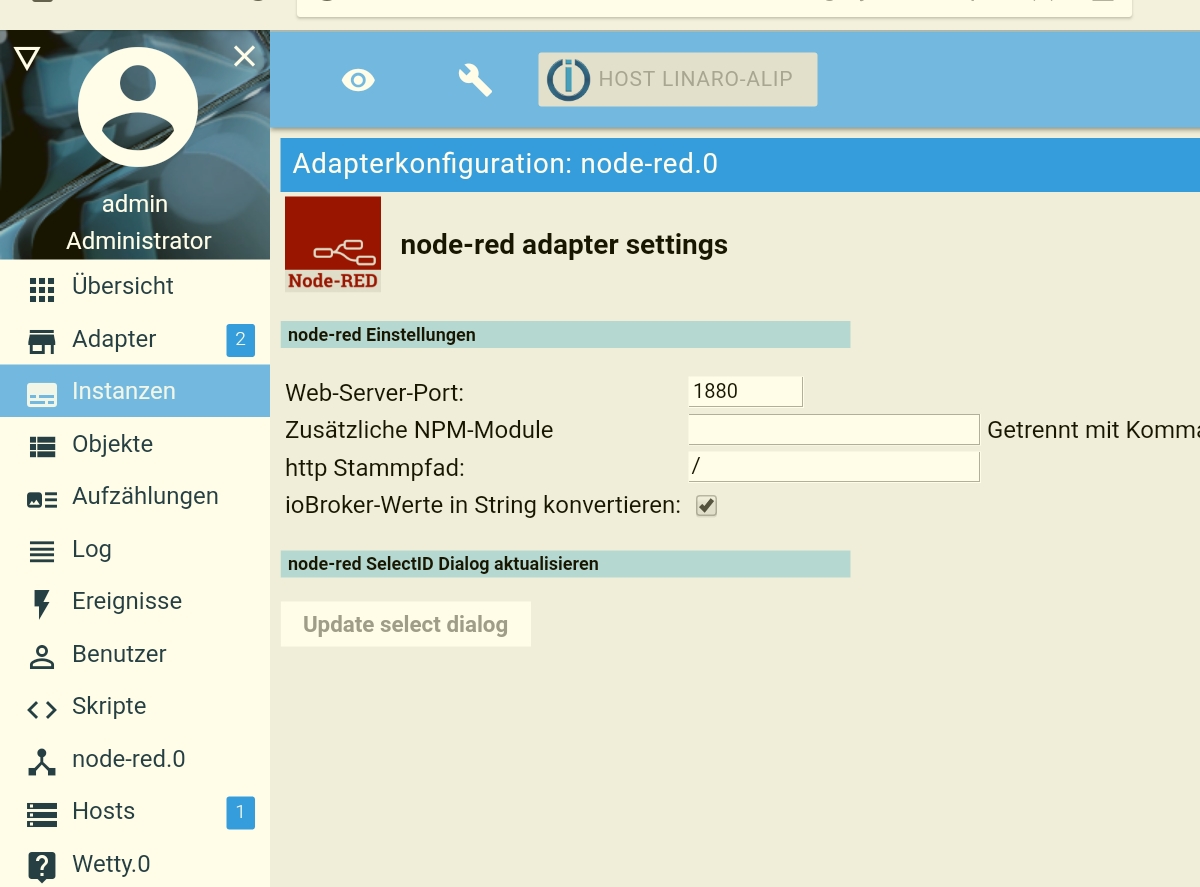Image resolution: width=1200 pixels, height=887 pixels.
Task: Click the HOST LINARO-ALIP button
Action: (678, 79)
